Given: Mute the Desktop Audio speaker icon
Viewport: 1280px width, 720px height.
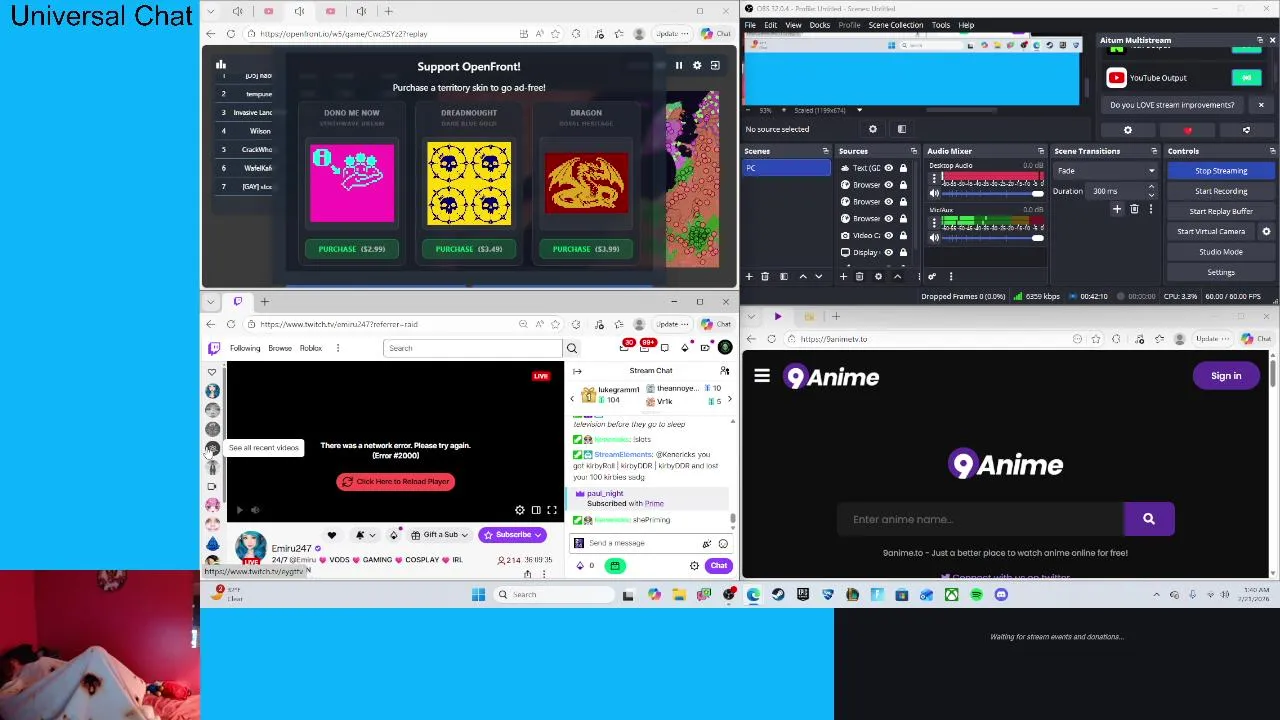Looking at the screenshot, I should 934,194.
